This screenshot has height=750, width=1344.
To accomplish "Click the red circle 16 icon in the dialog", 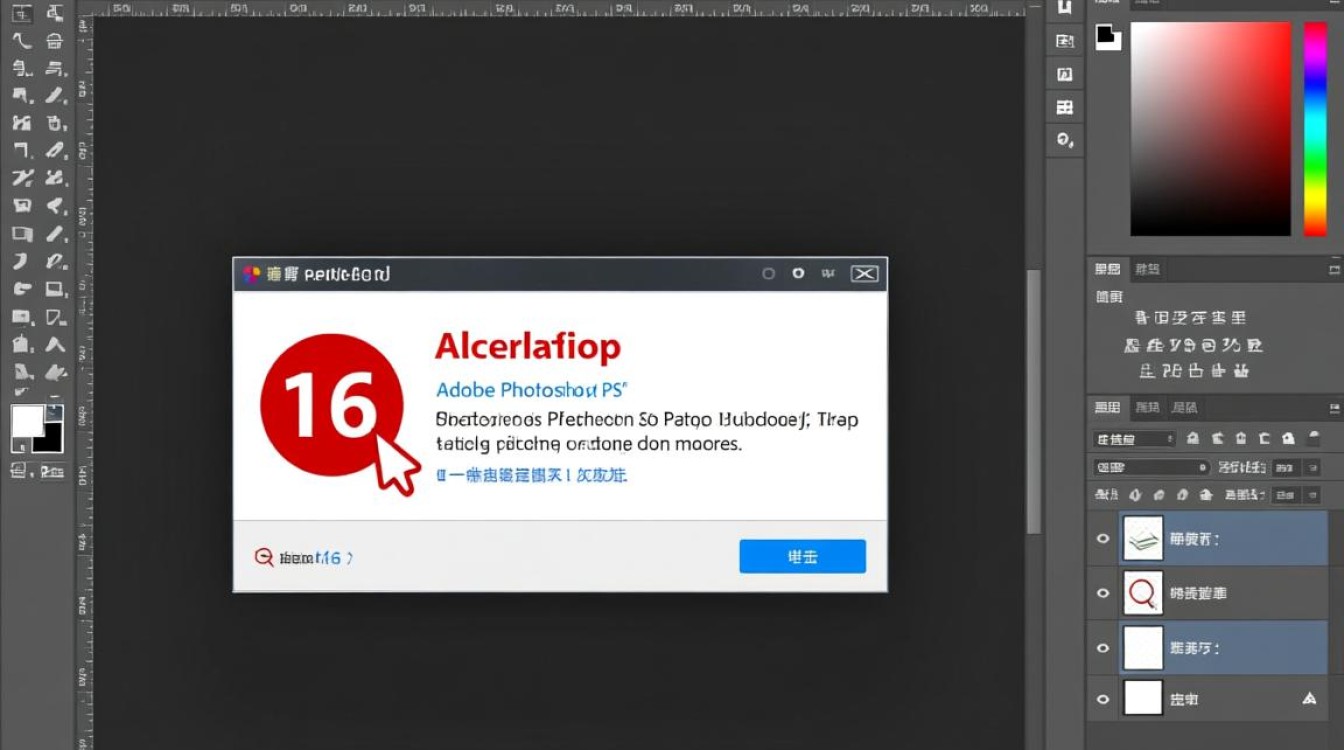I will click(331, 405).
